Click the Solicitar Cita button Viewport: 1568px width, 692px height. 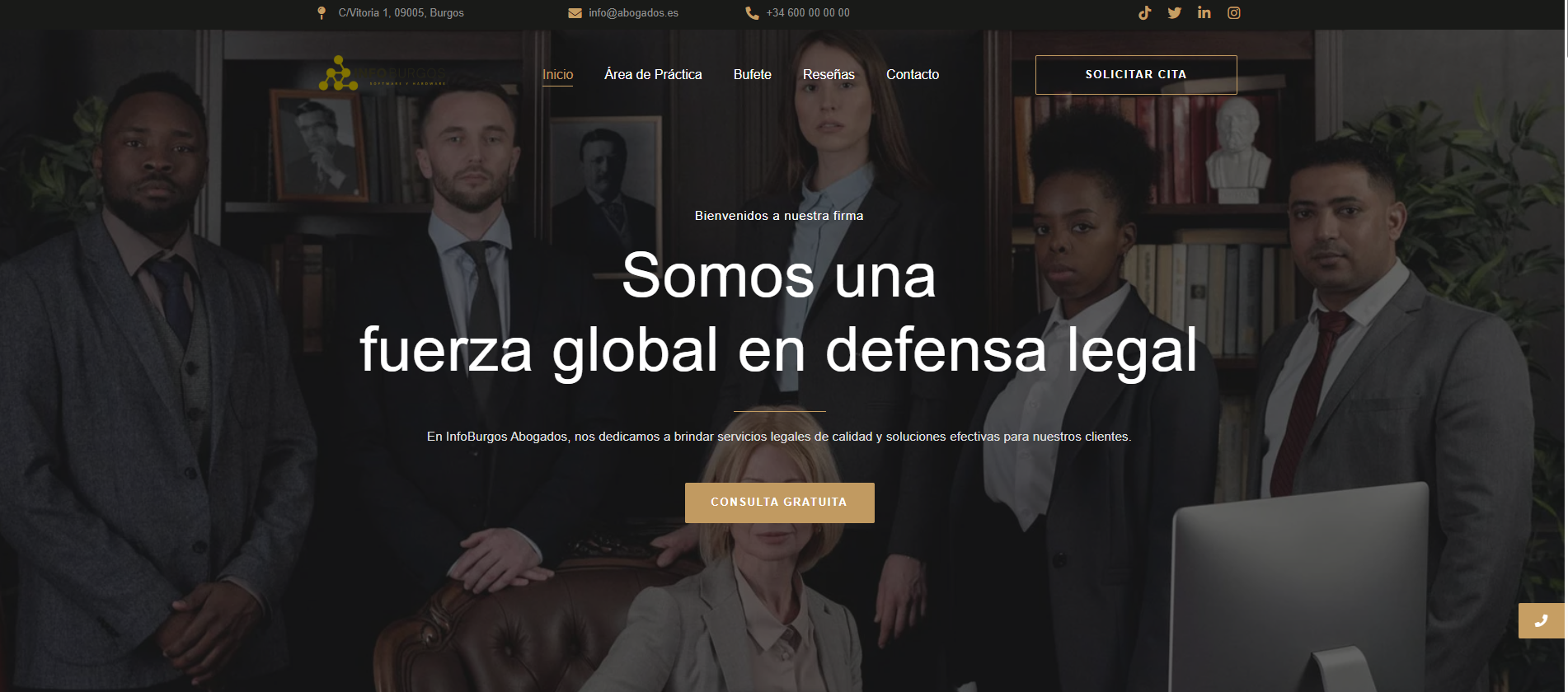point(1136,75)
